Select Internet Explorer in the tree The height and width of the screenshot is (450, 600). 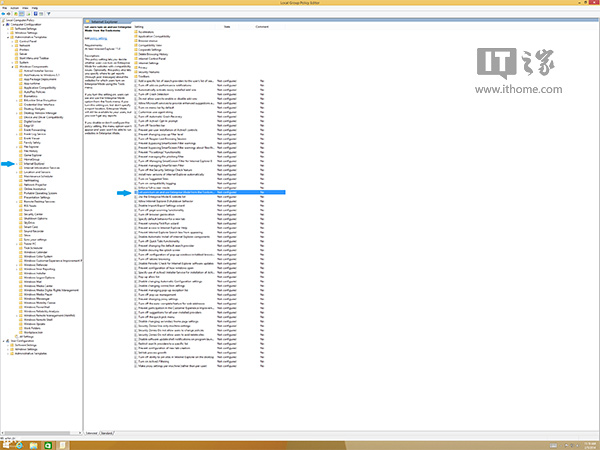tap(34, 164)
